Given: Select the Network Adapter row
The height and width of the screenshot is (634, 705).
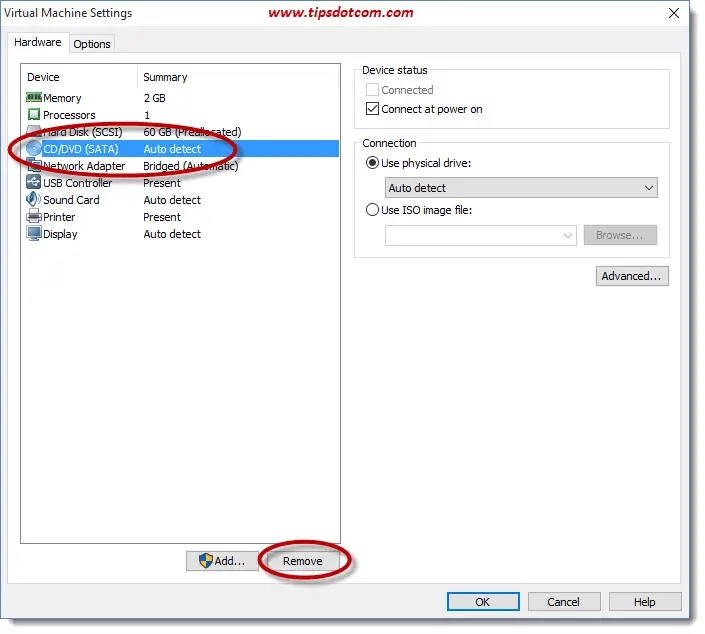Looking at the screenshot, I should (x=181, y=166).
